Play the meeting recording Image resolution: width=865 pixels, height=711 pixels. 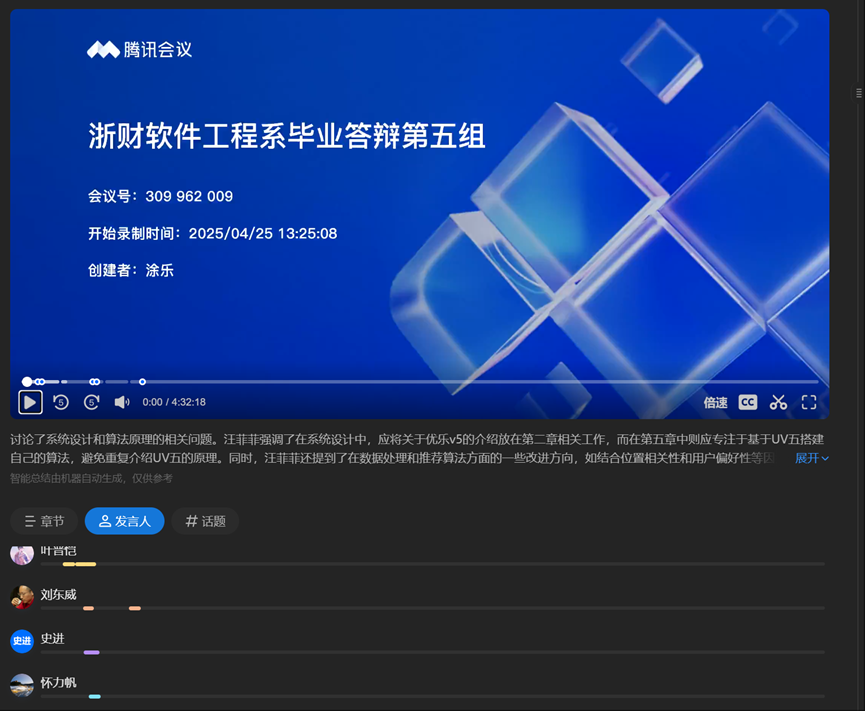pyautogui.click(x=30, y=402)
